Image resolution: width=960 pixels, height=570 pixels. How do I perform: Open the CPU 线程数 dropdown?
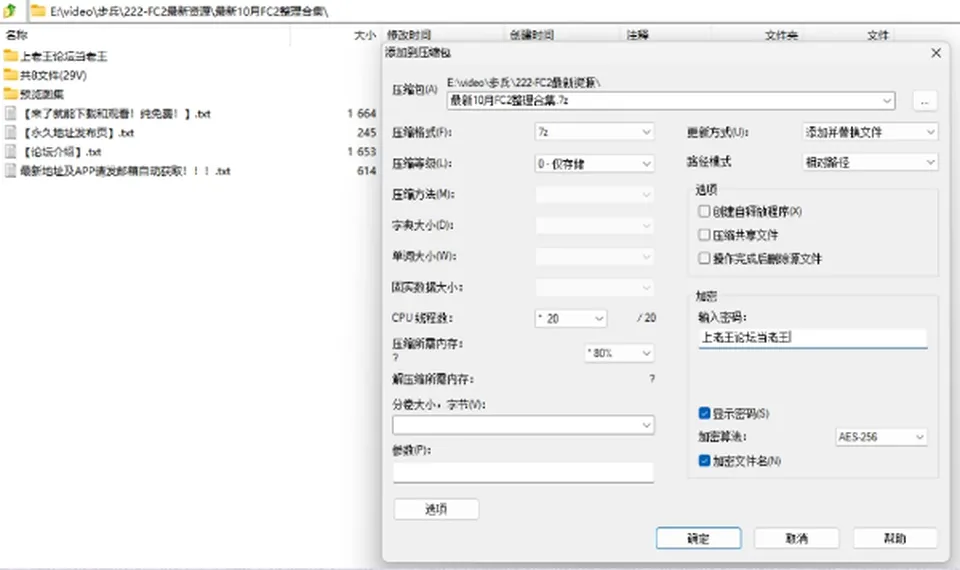pyautogui.click(x=571, y=318)
